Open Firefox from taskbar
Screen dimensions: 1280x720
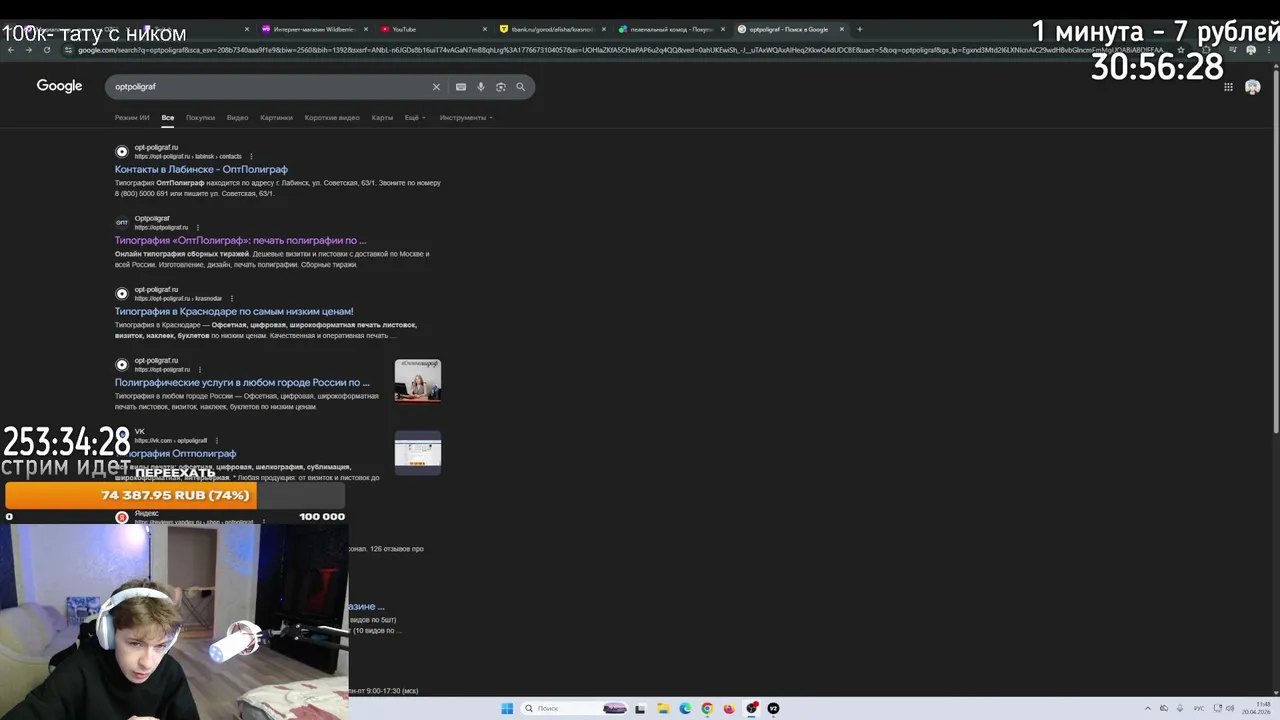[729, 708]
